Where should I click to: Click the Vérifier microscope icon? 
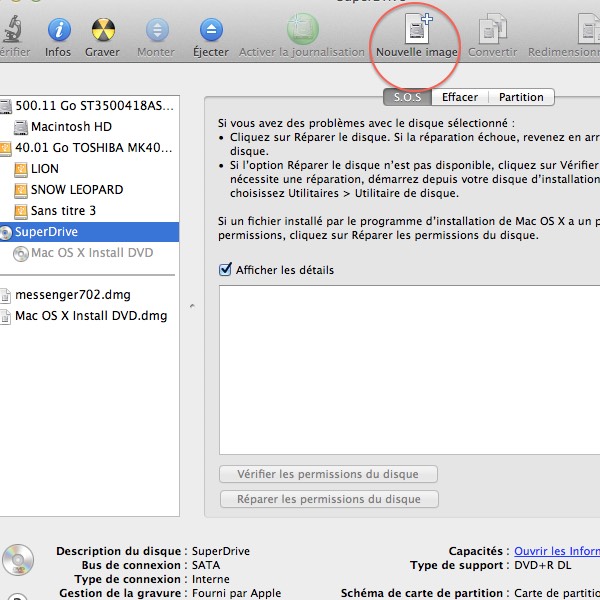coord(12,28)
